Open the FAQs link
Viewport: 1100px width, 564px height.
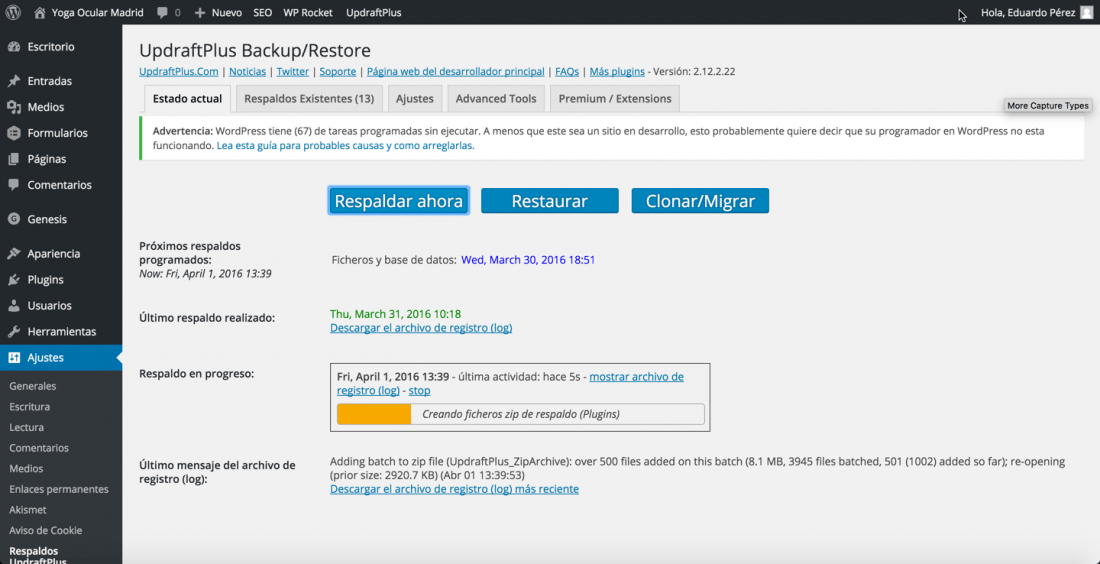[567, 72]
